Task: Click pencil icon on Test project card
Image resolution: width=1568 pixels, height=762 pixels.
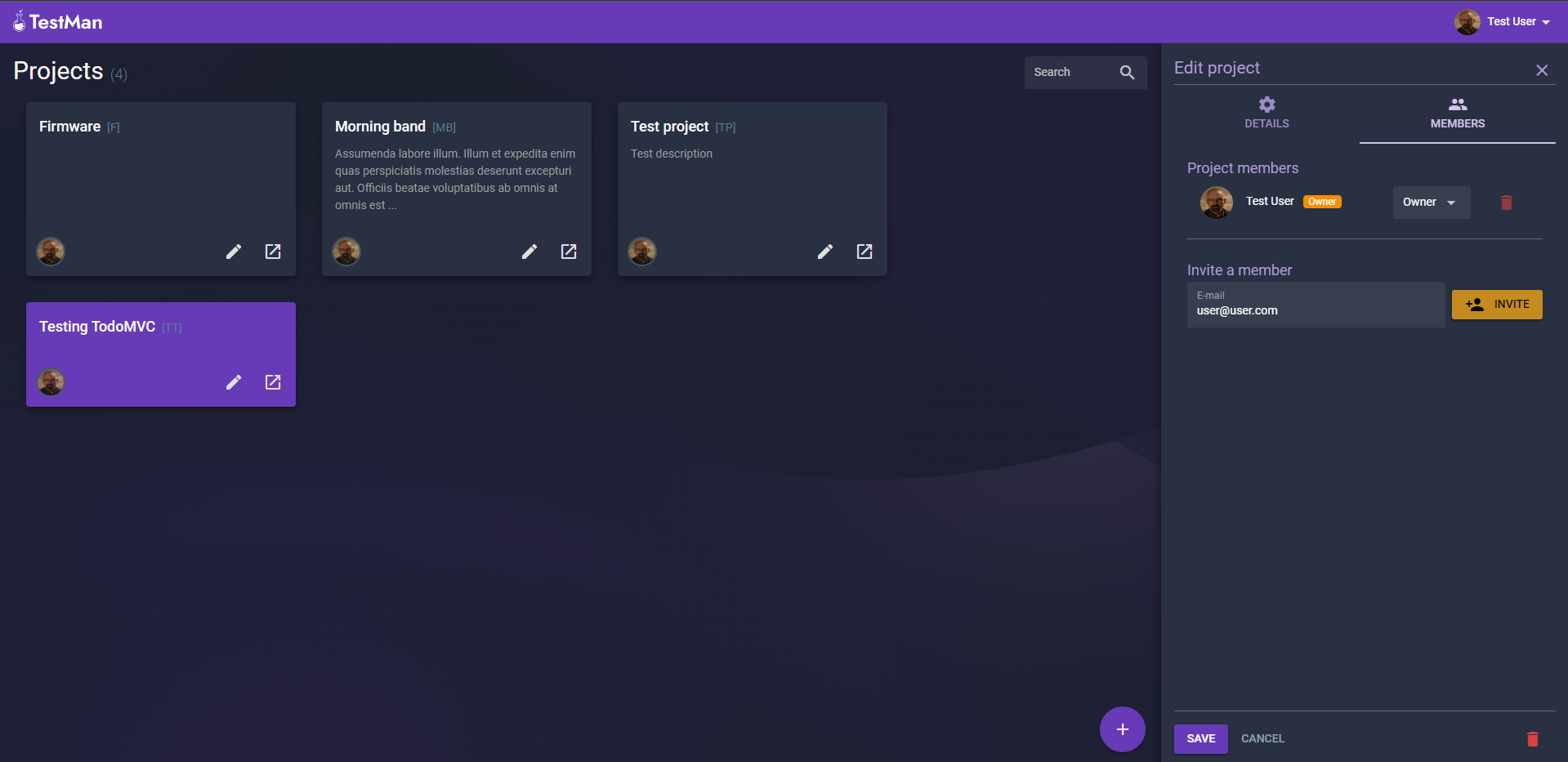Action: (x=825, y=252)
